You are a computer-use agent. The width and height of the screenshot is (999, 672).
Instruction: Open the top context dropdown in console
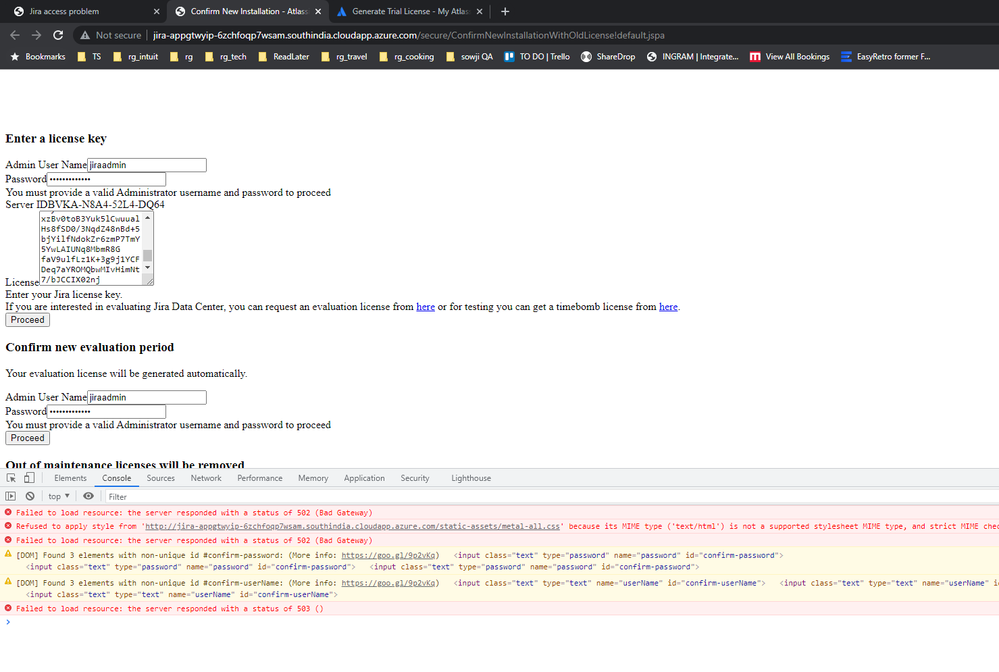point(59,496)
